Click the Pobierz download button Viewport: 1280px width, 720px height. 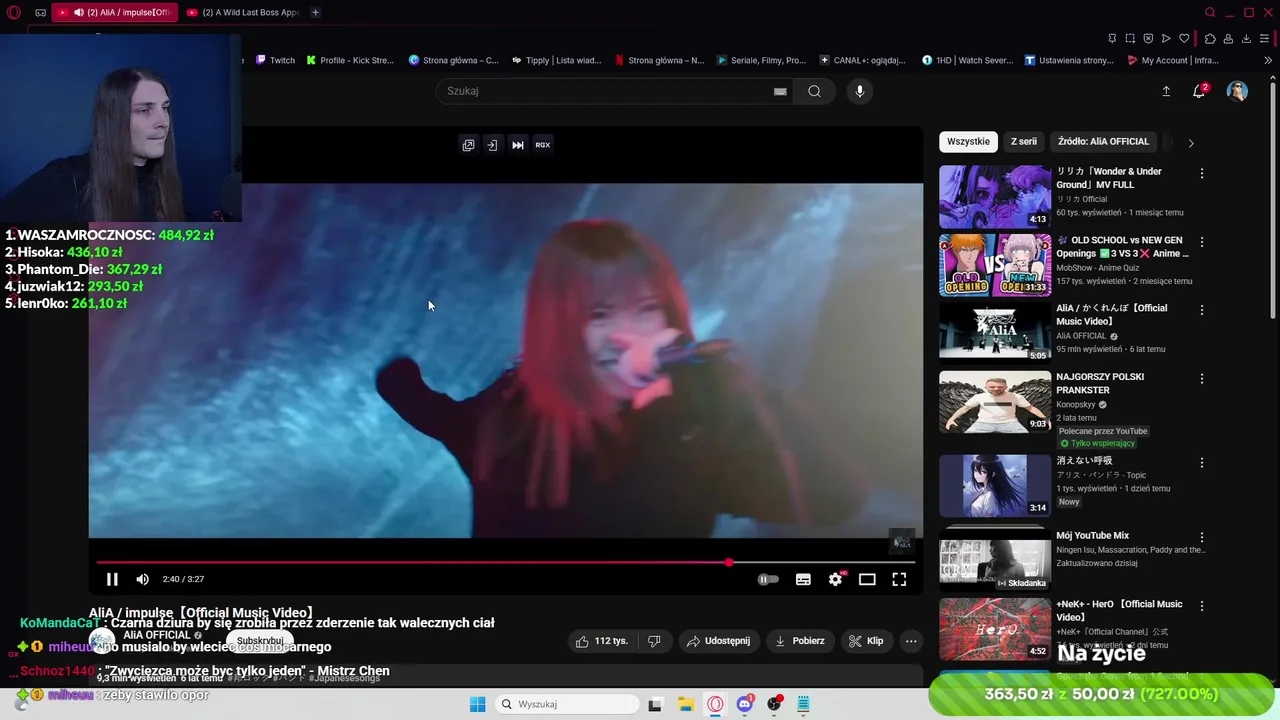tap(800, 641)
